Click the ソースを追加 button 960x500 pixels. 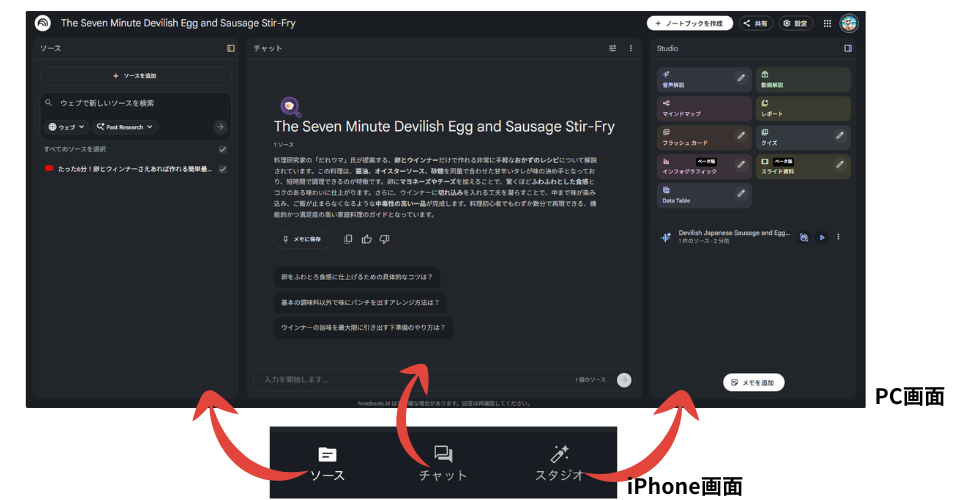point(135,76)
